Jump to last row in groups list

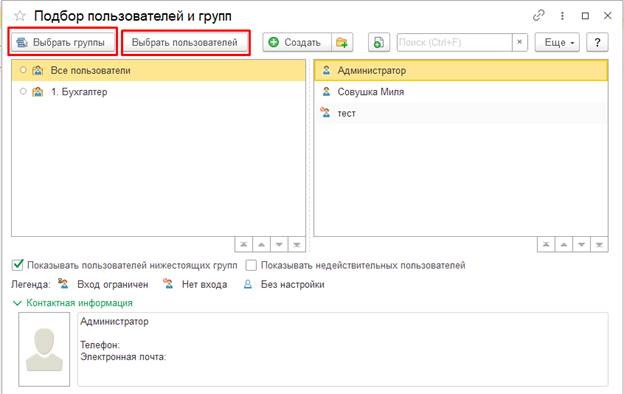(296, 244)
